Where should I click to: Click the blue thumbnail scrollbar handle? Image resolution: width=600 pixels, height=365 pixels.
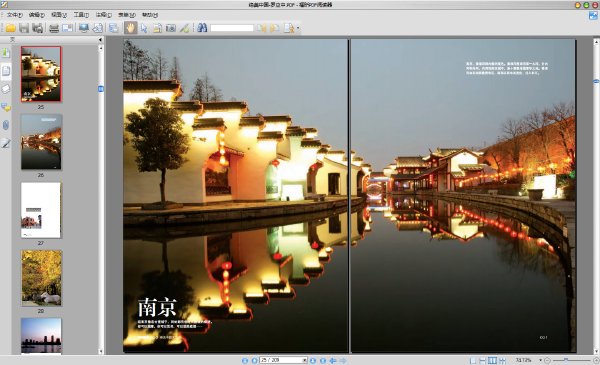[x=101, y=89]
